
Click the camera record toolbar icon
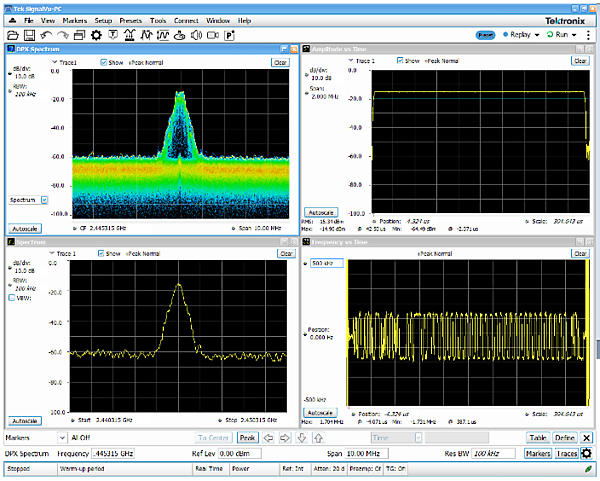[213, 35]
